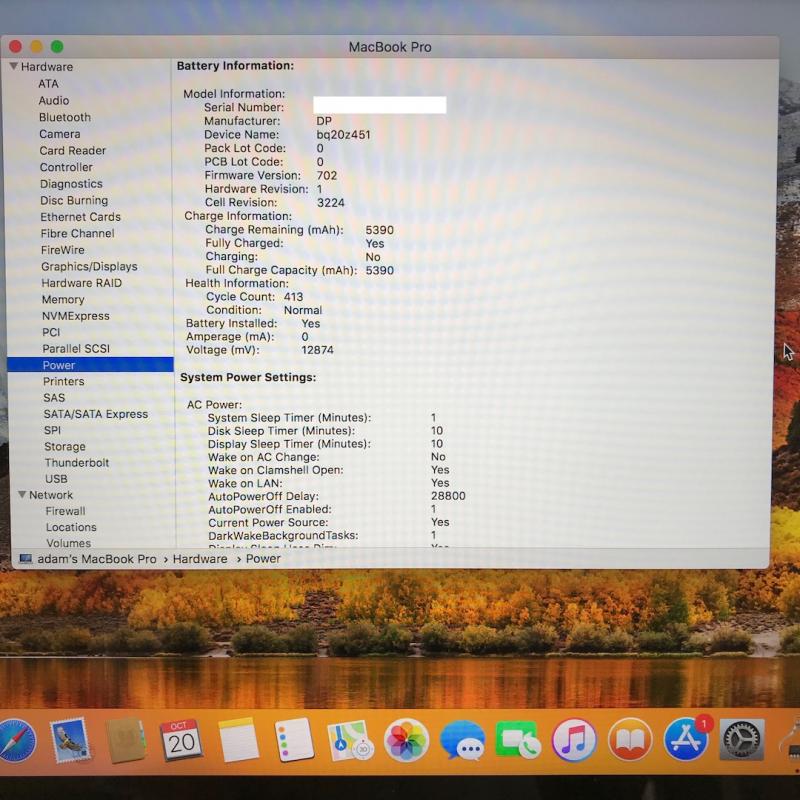Launch the Photos app
This screenshot has height=800, width=800.
click(x=406, y=740)
